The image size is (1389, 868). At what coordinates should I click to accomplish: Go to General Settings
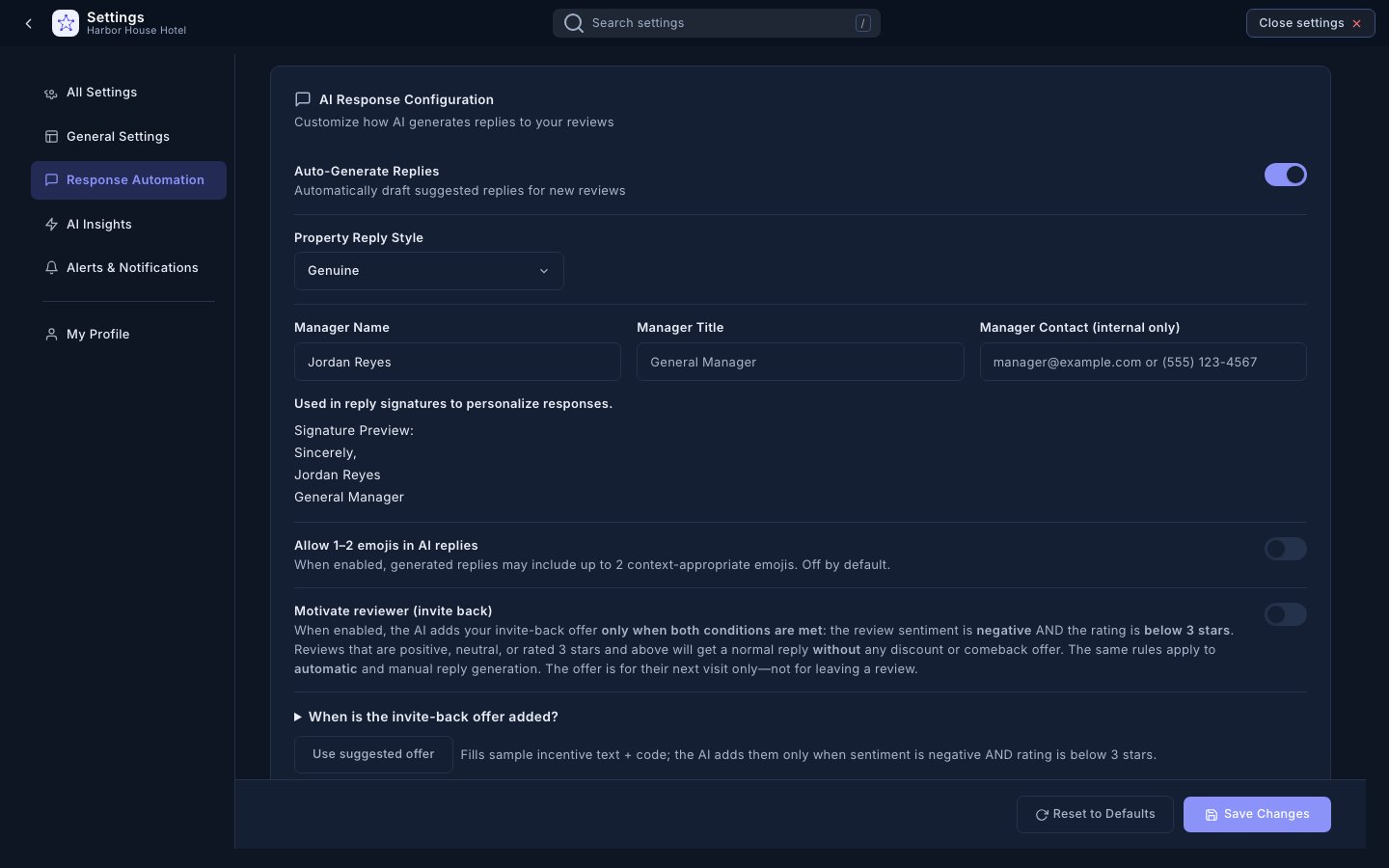(128, 137)
